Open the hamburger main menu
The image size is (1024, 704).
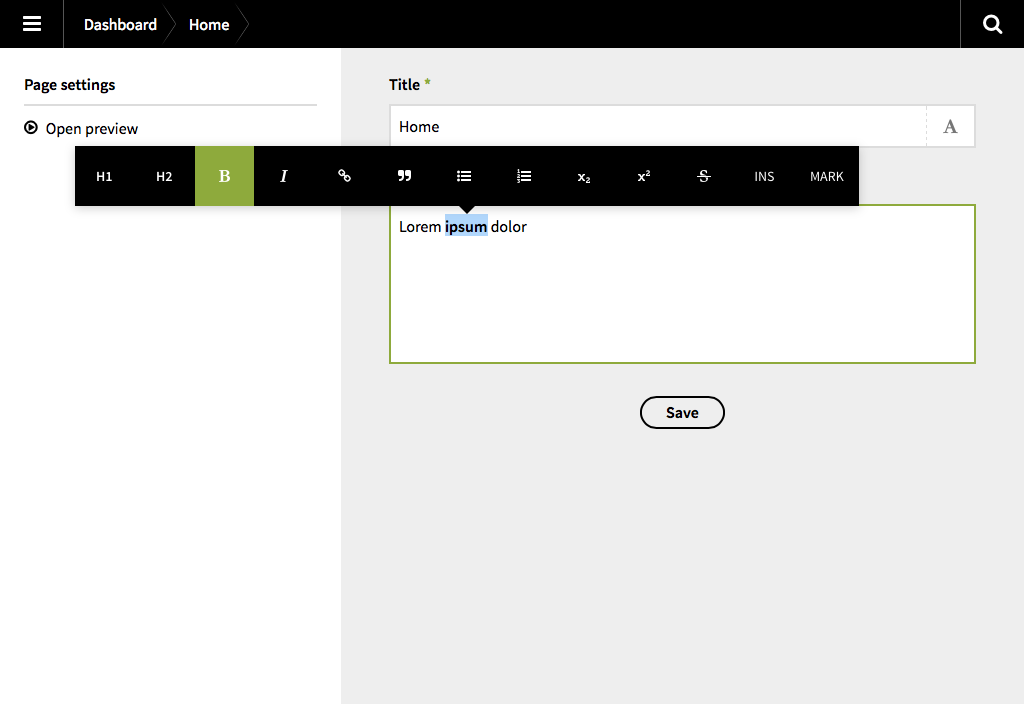[x=32, y=24]
